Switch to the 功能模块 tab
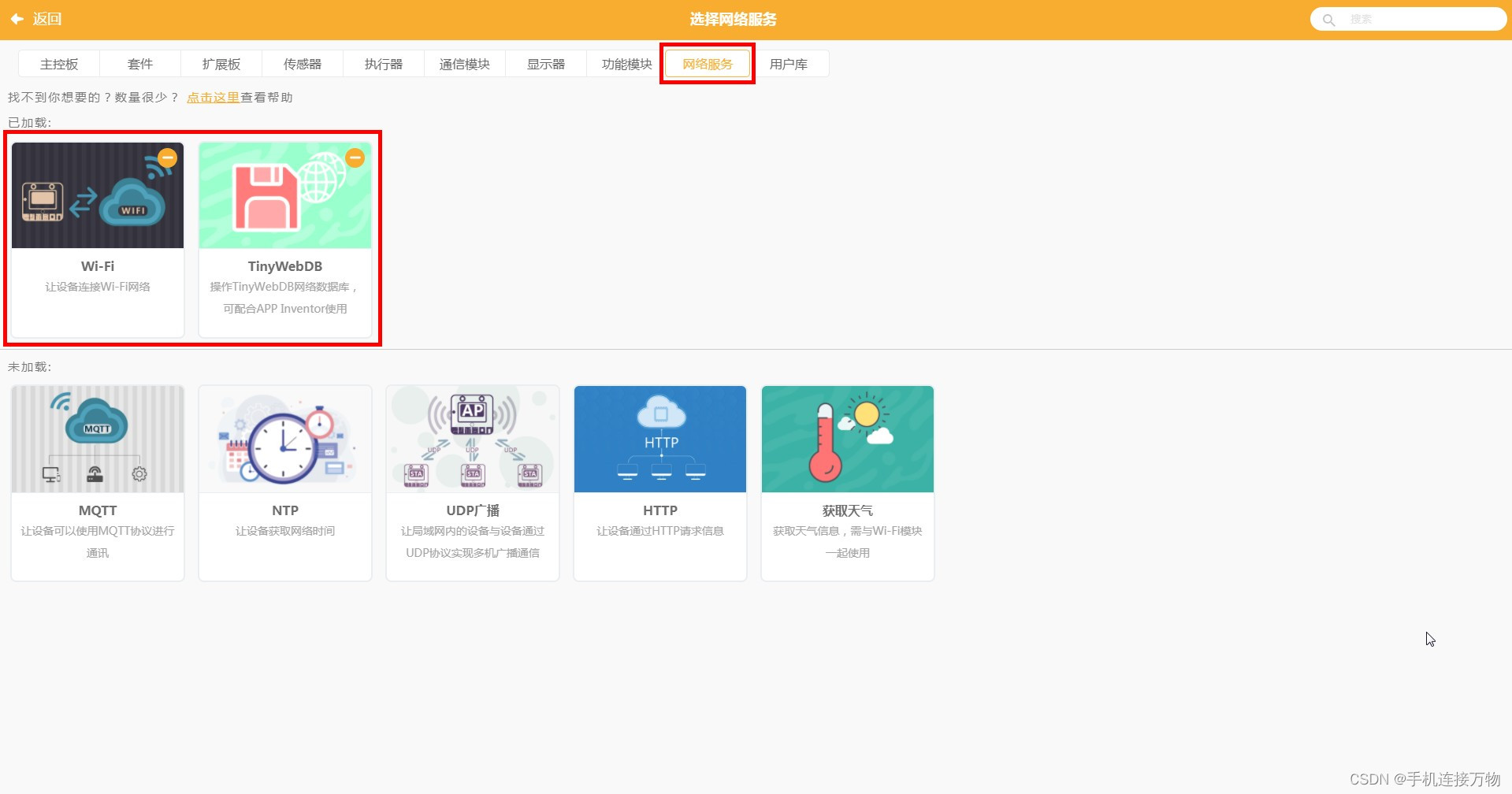Image resolution: width=1512 pixels, height=794 pixels. pyautogui.click(x=626, y=64)
